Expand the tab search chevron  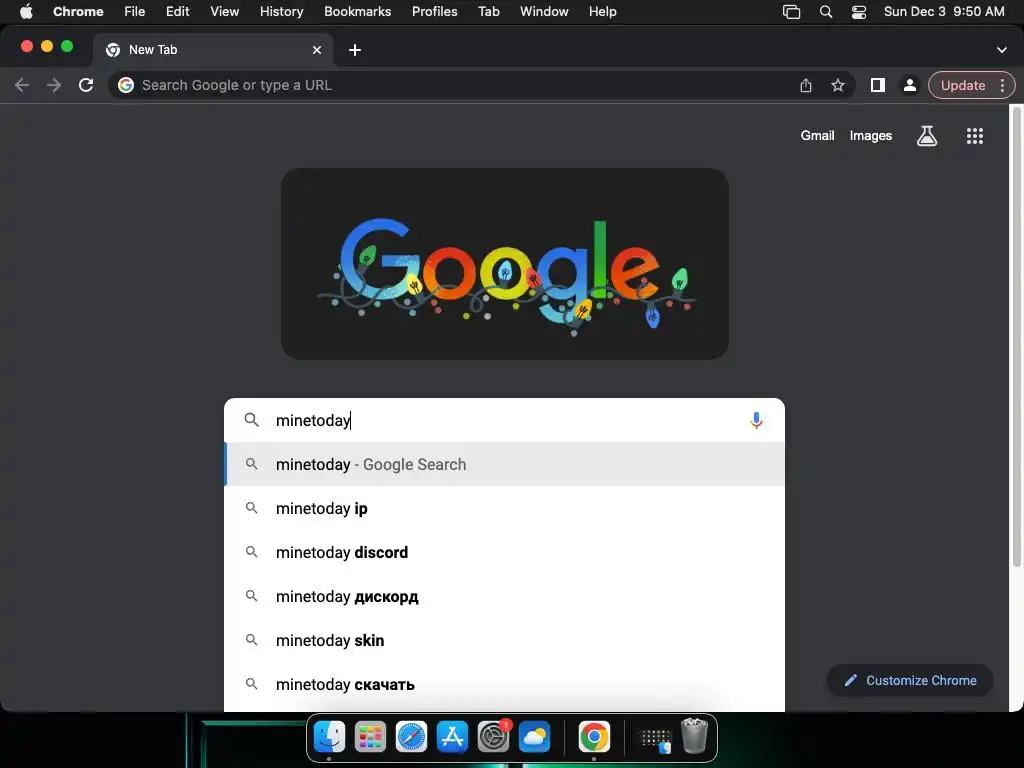pos(1001,50)
